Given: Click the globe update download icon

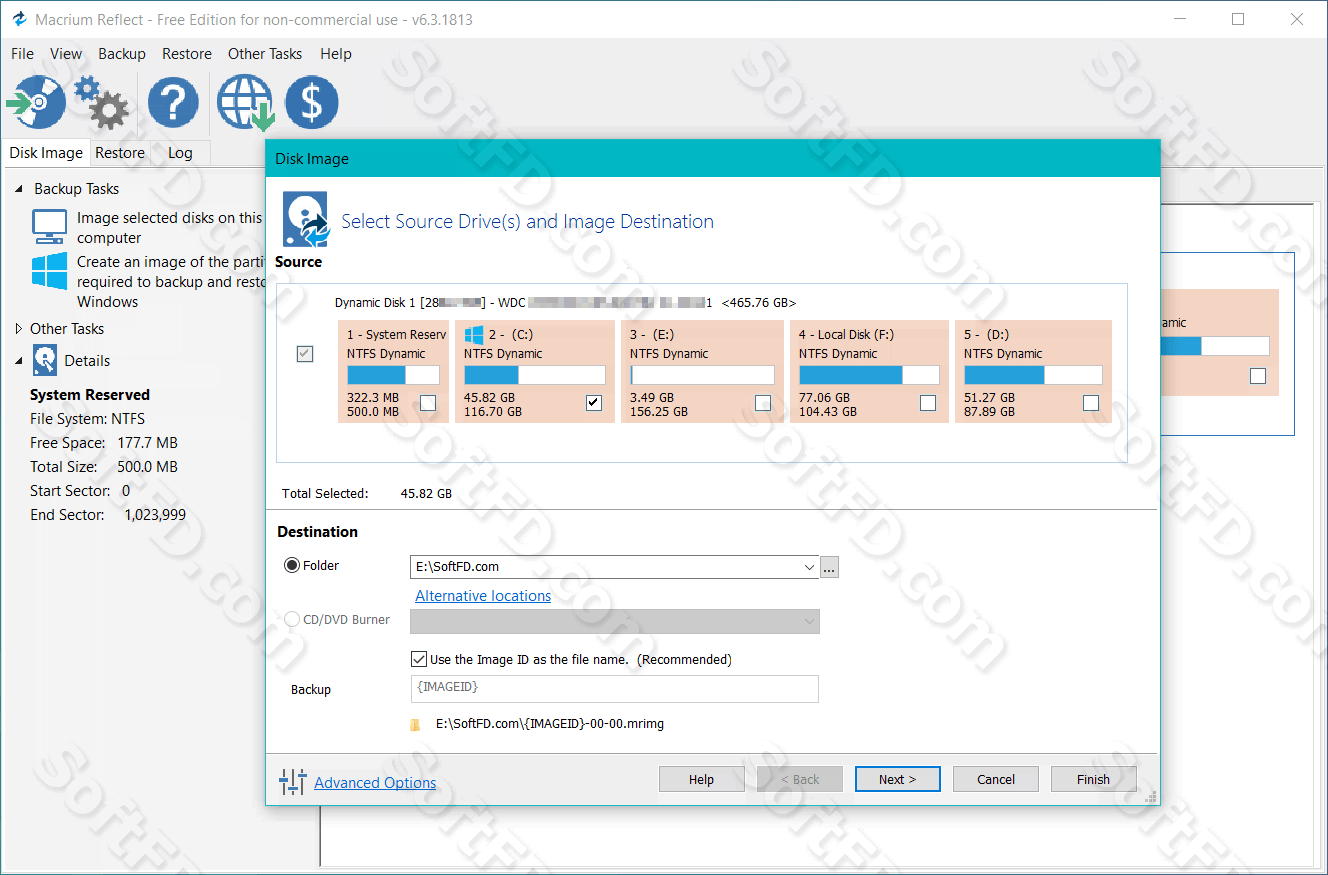Looking at the screenshot, I should 245,102.
